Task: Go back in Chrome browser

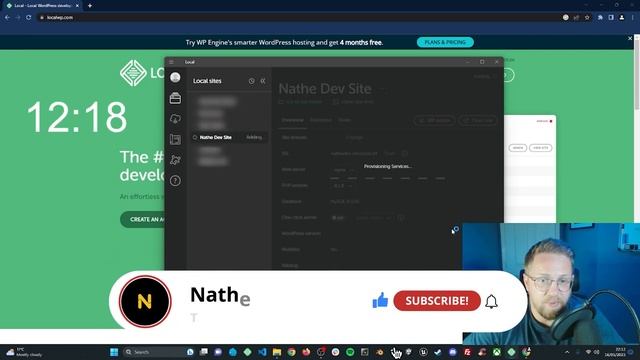Action: coord(7,18)
